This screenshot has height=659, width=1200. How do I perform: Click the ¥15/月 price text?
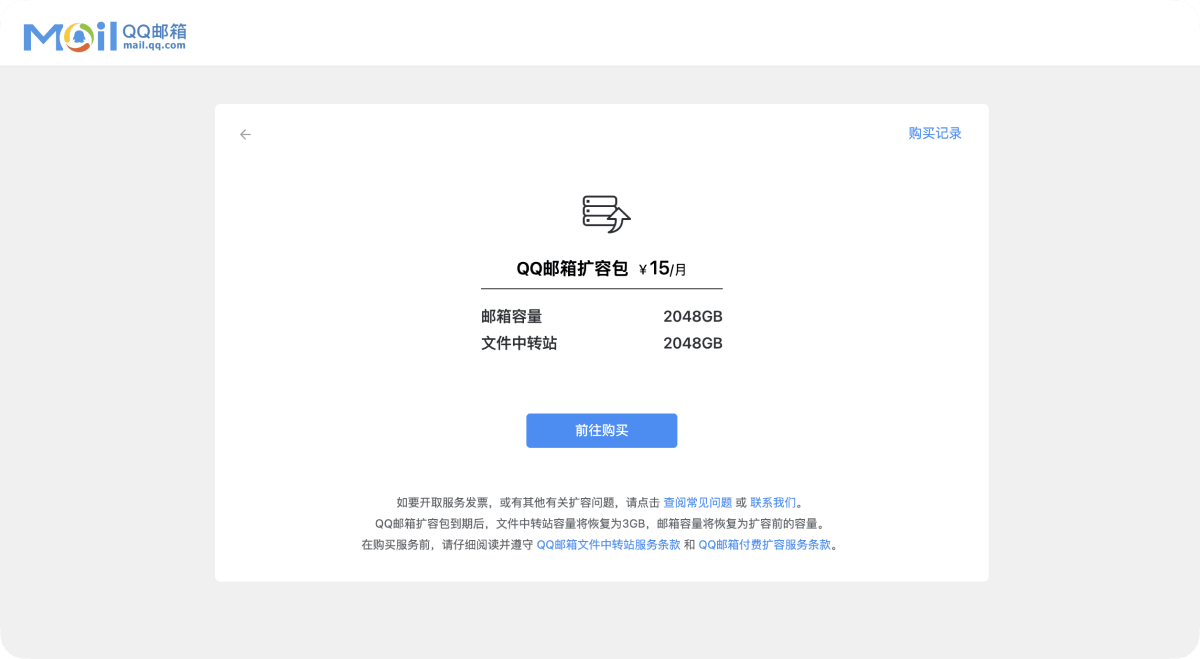tap(663, 268)
